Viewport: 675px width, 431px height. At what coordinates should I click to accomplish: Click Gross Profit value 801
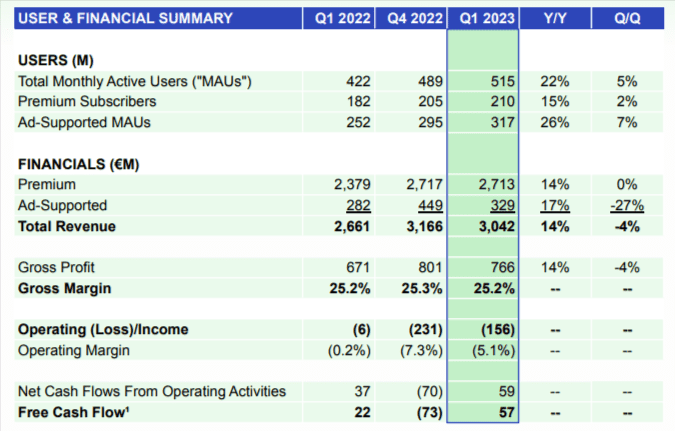pos(430,267)
